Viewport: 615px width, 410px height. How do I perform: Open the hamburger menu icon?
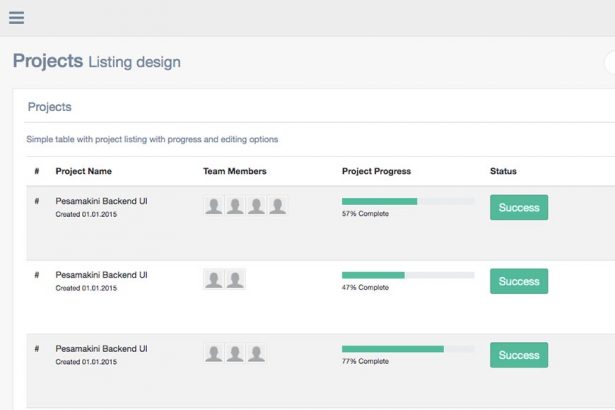16,17
